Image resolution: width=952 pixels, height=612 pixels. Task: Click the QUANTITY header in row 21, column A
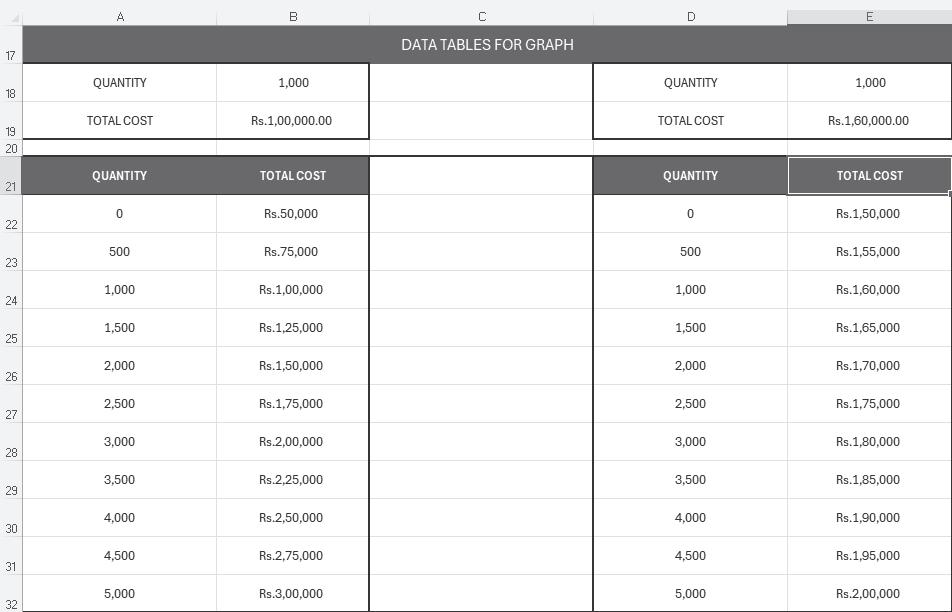point(119,176)
